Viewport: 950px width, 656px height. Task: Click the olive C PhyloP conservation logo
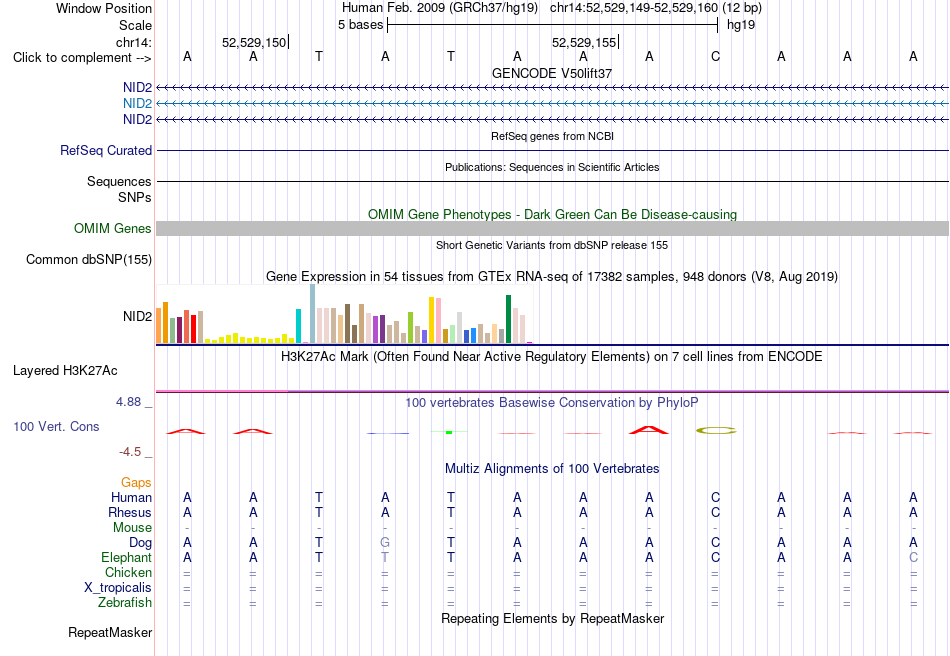[x=716, y=431]
